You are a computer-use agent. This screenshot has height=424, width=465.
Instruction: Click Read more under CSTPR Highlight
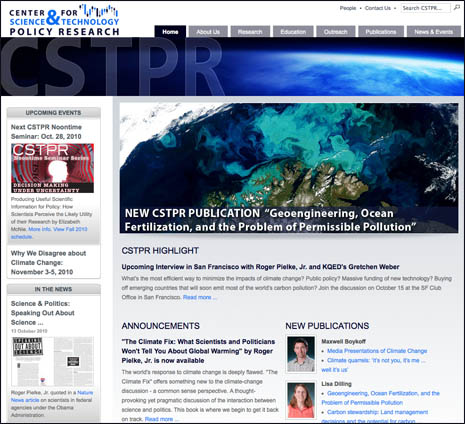[x=200, y=297]
